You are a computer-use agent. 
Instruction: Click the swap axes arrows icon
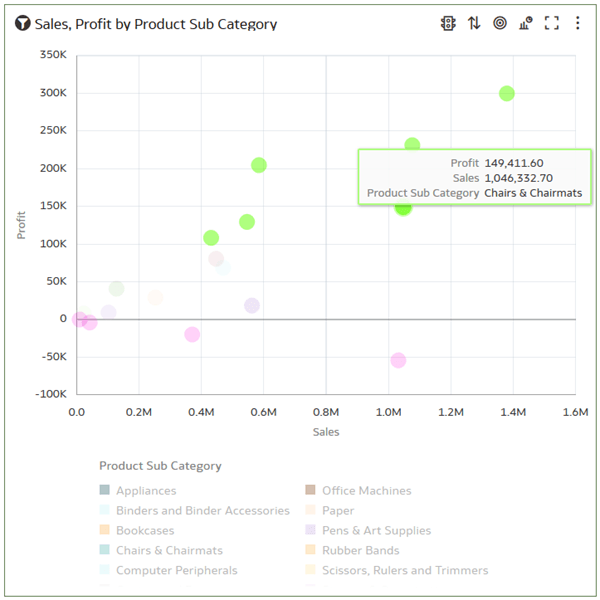click(x=474, y=23)
